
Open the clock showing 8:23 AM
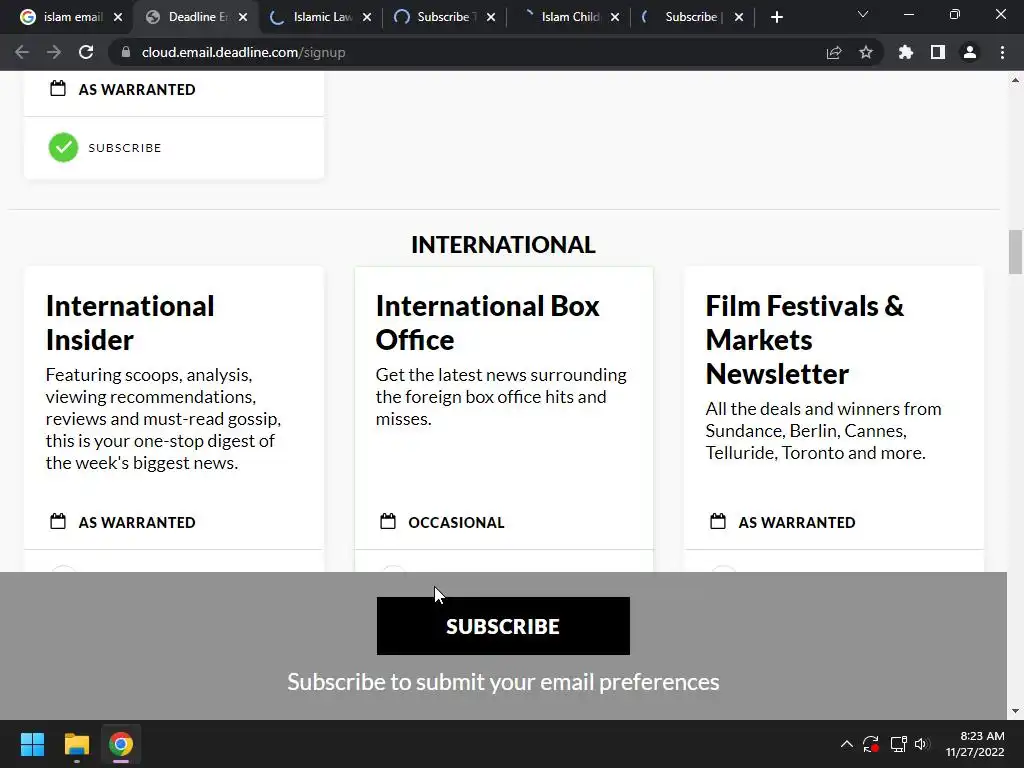(x=975, y=744)
